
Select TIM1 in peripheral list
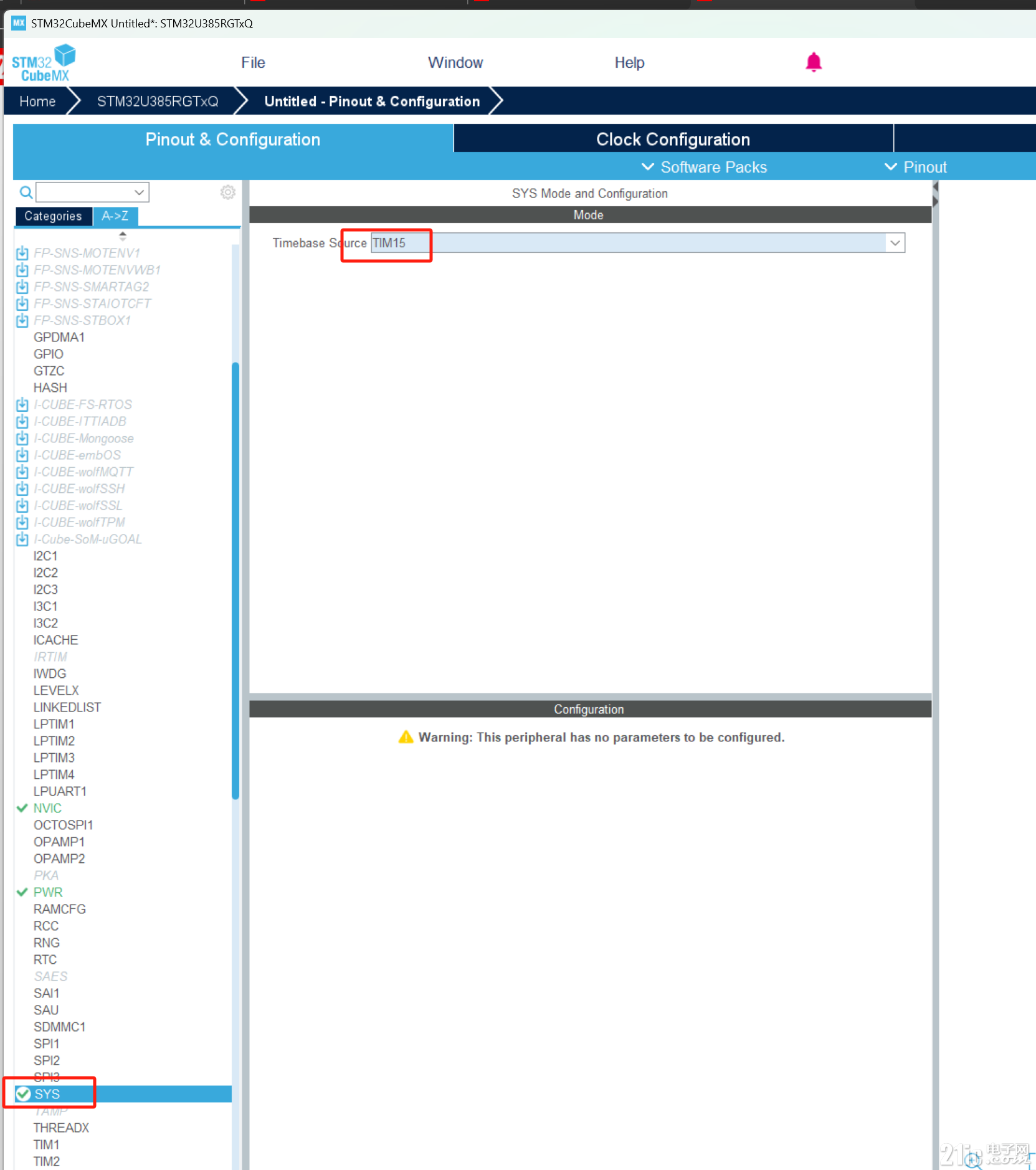tap(47, 1144)
